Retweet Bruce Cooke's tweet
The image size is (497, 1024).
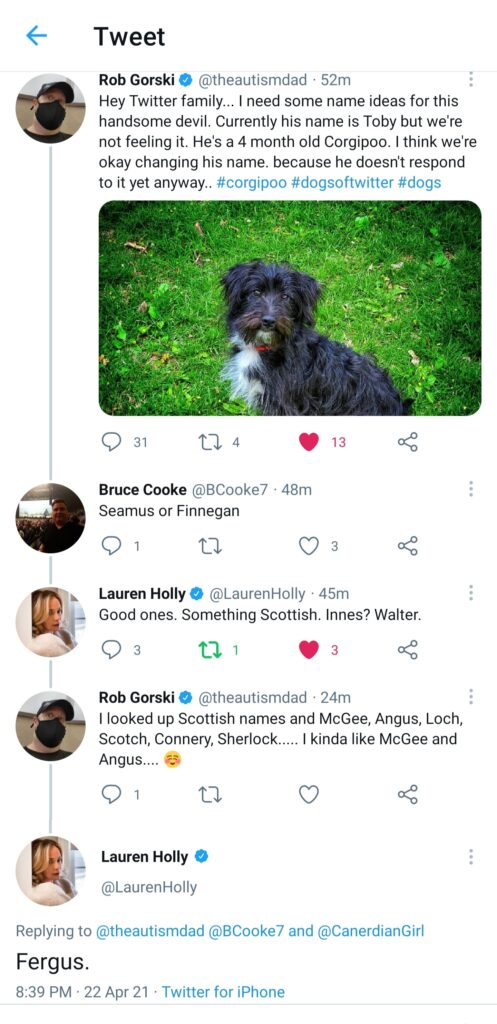[210, 546]
